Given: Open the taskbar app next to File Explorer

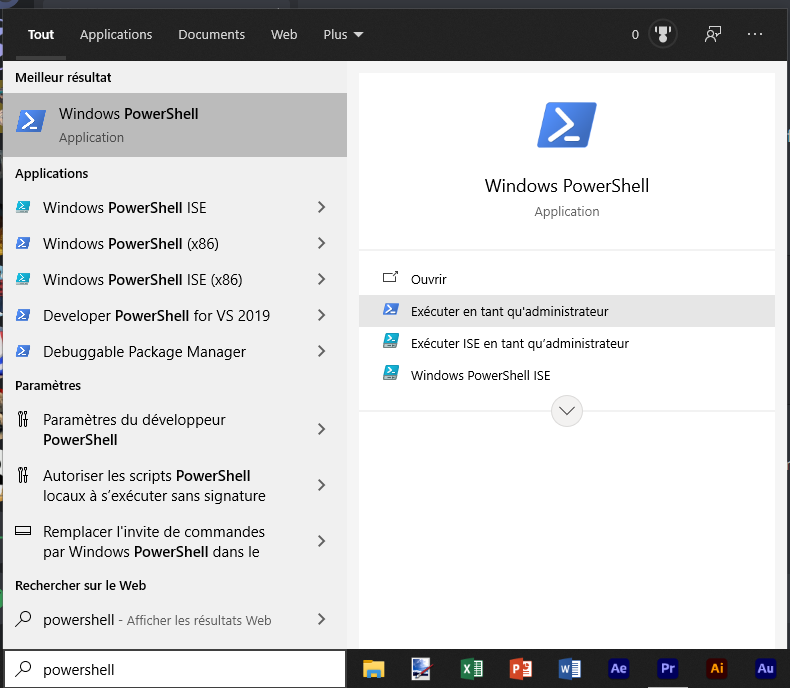Looking at the screenshot, I should coord(421,669).
